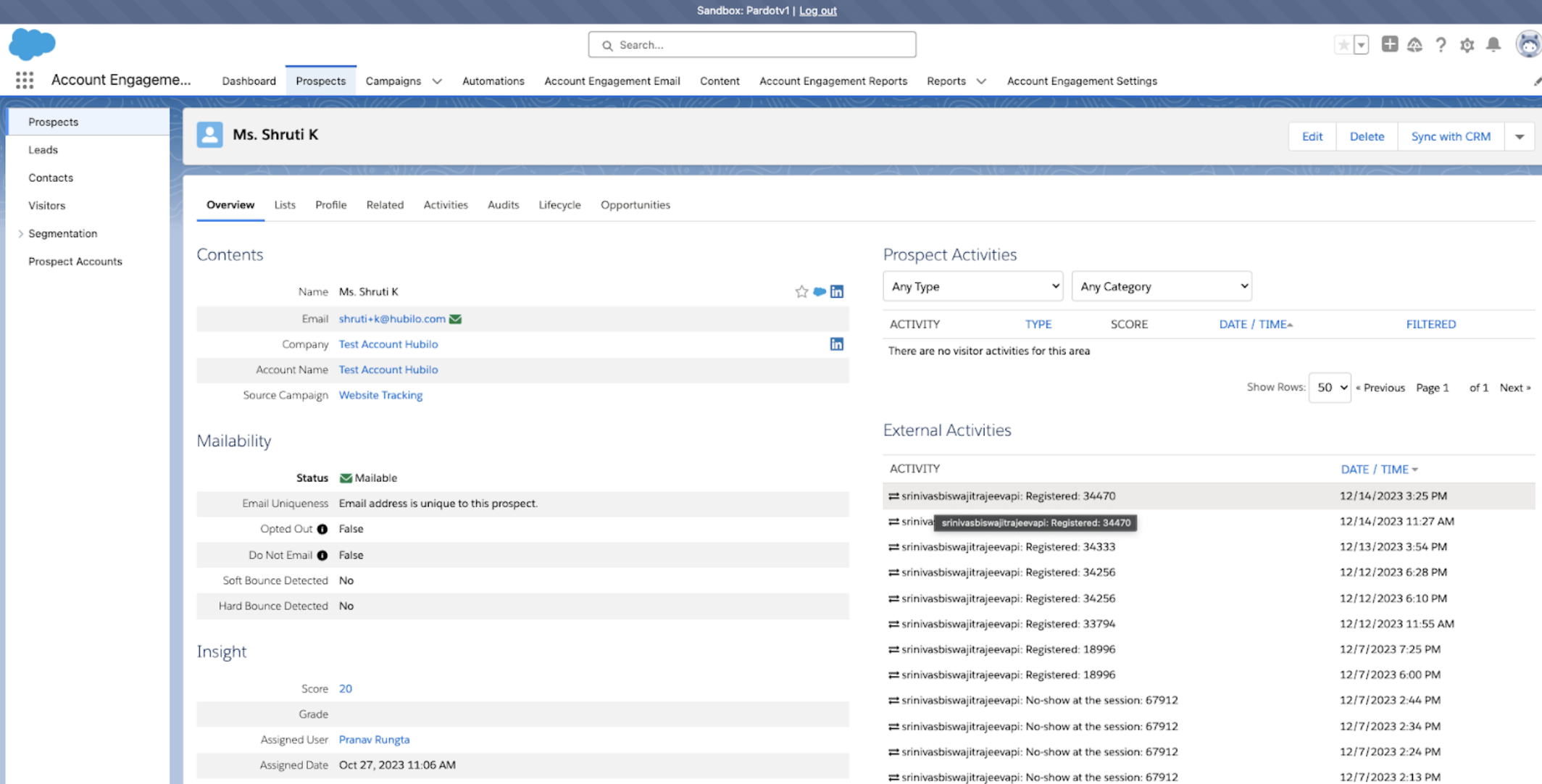
Task: Open the Content nav tab
Action: (x=720, y=81)
